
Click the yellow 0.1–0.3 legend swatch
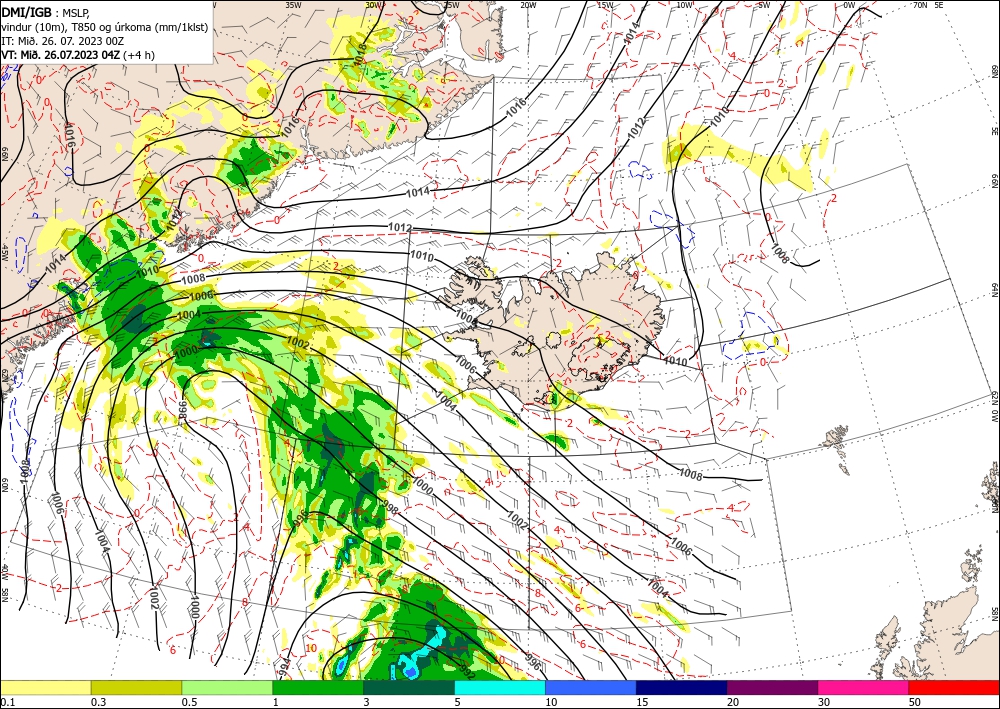pos(45,687)
